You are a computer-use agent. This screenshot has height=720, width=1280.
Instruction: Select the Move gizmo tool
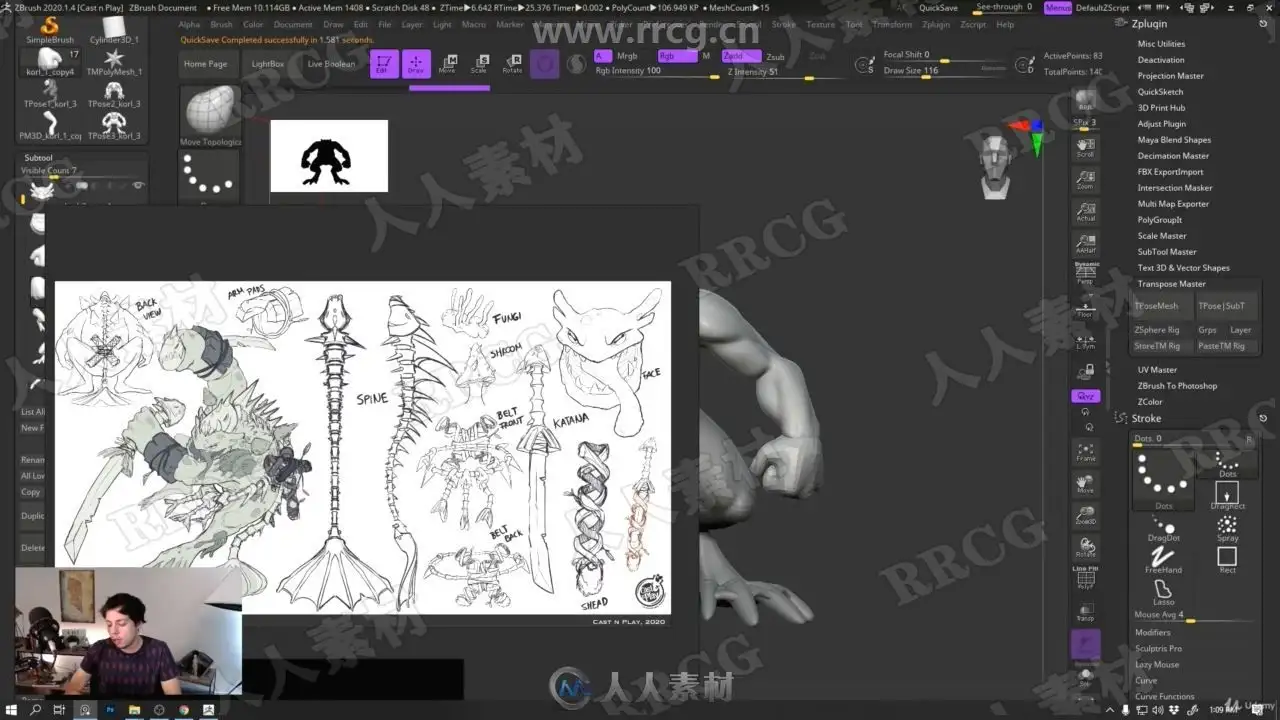[447, 64]
